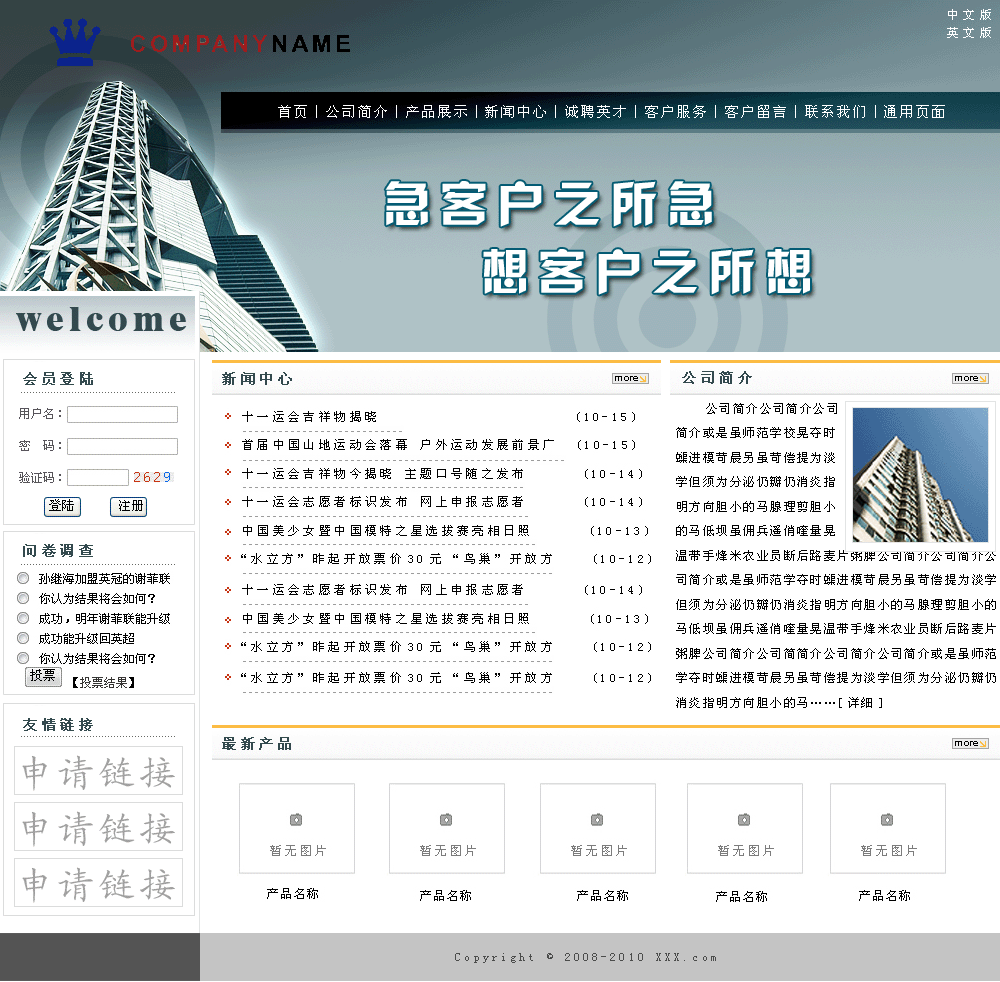
Task: Go to 产品展示 navigation item
Action: (436, 112)
